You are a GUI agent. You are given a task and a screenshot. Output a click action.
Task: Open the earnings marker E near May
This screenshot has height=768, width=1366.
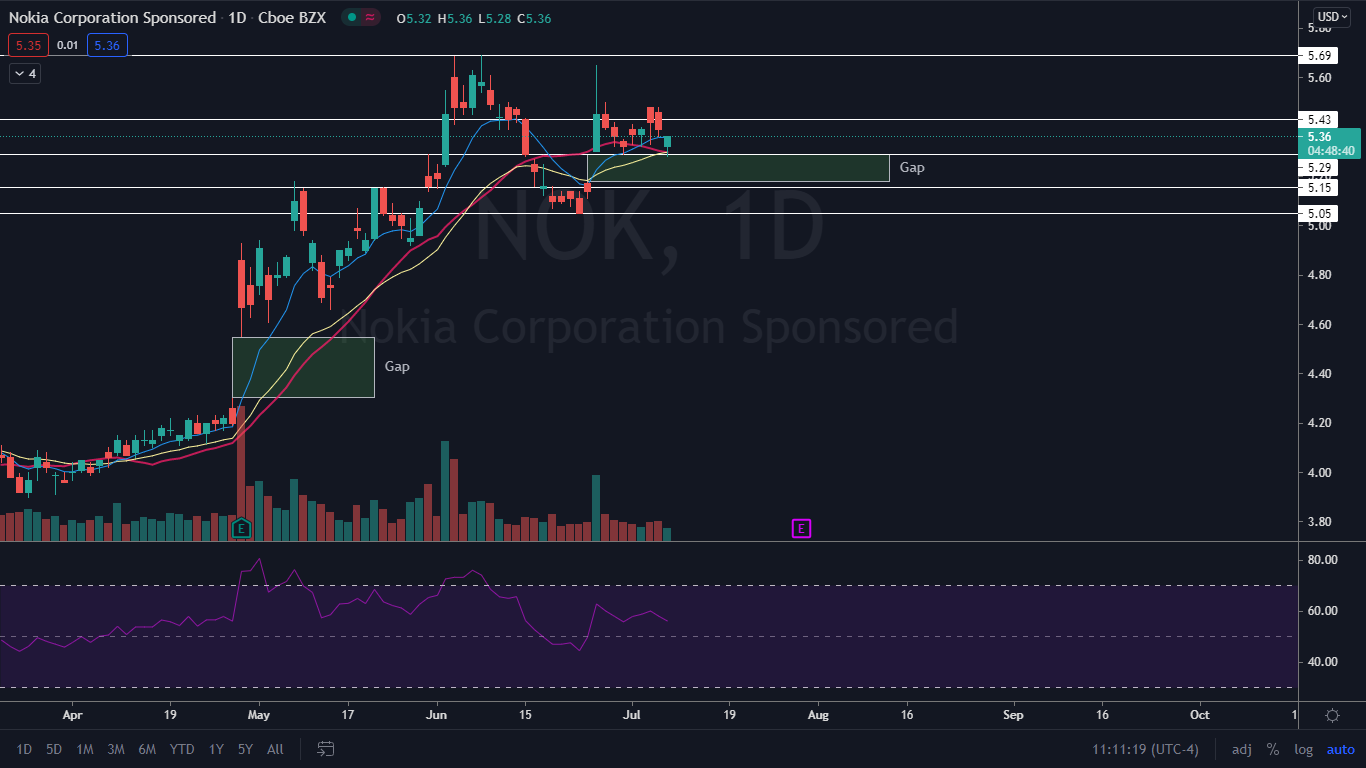(240, 528)
